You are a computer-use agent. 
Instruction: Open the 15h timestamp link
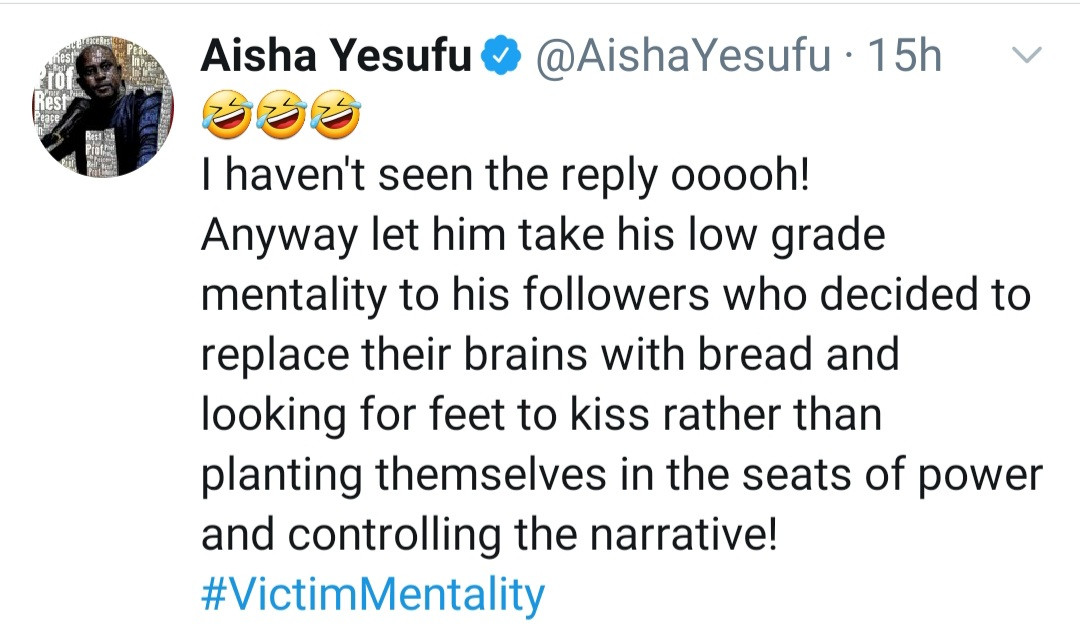(905, 58)
